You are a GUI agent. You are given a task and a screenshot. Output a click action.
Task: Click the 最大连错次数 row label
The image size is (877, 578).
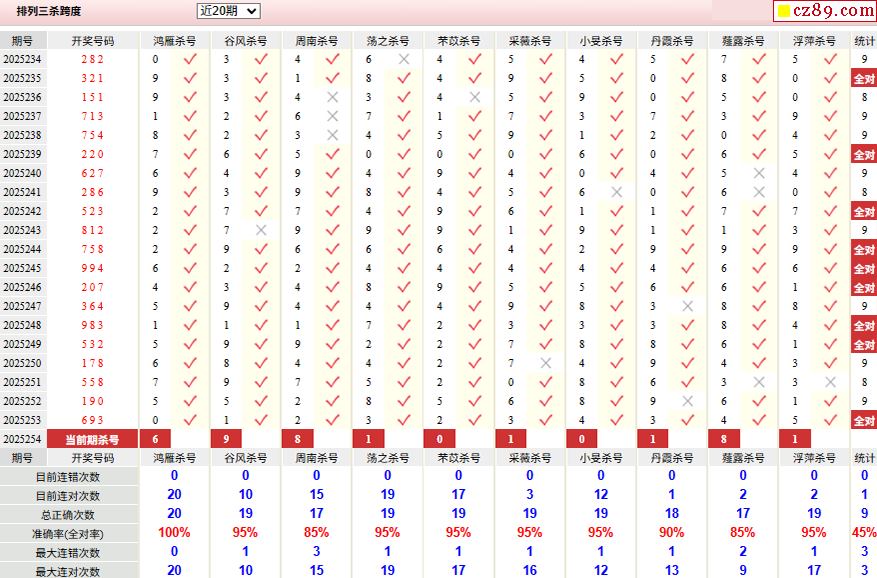point(68,553)
